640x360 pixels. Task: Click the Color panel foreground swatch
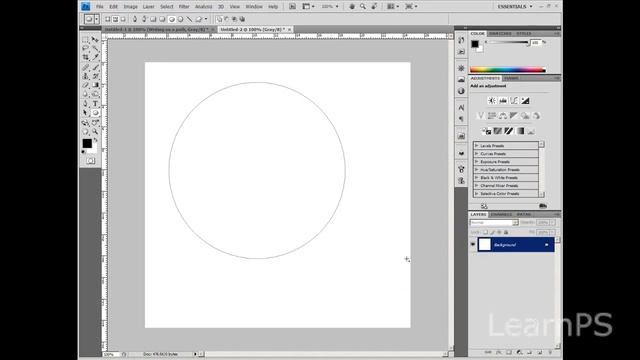[475, 44]
